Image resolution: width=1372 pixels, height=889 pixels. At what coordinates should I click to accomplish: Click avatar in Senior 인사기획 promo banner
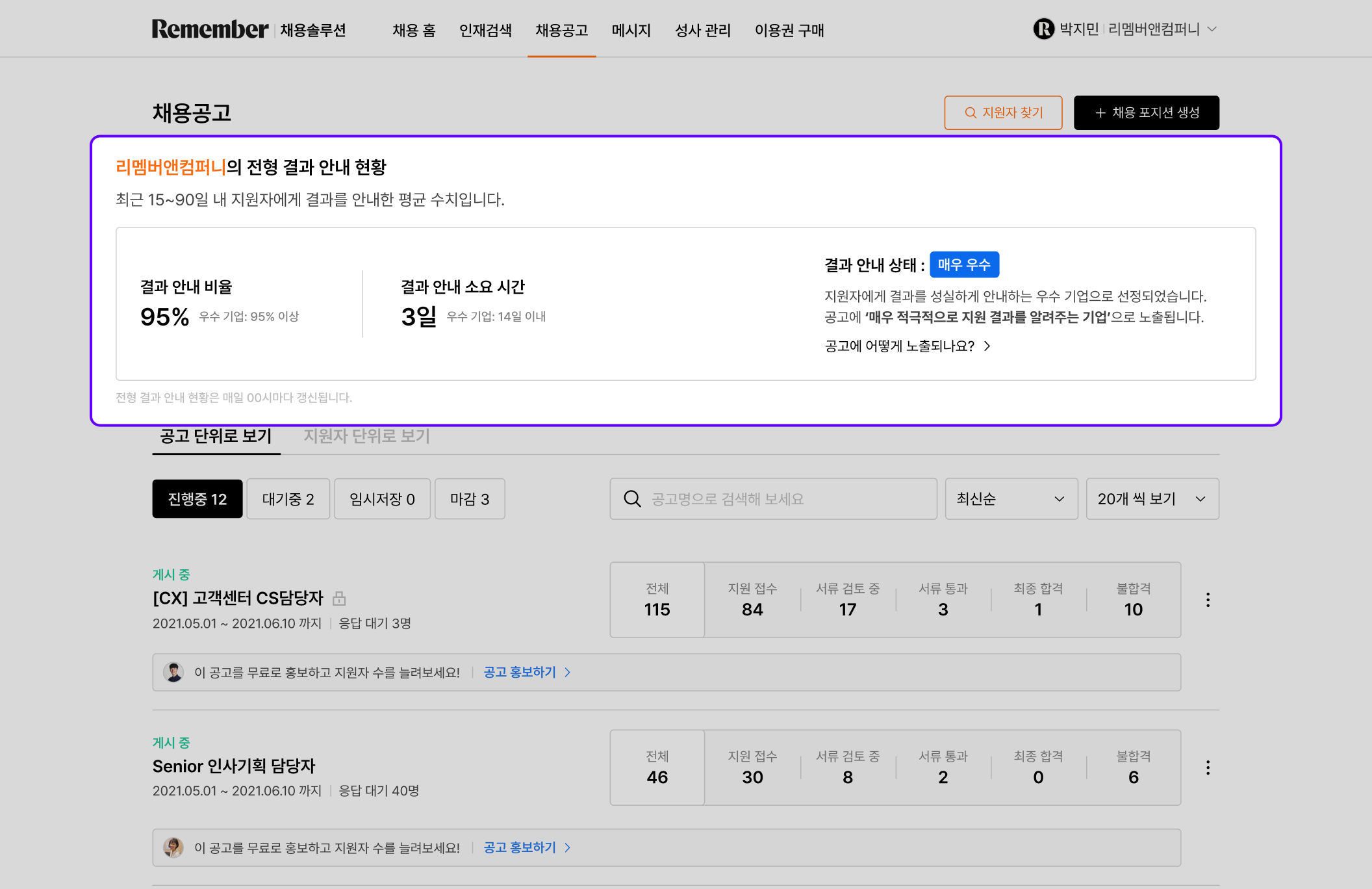coord(173,847)
